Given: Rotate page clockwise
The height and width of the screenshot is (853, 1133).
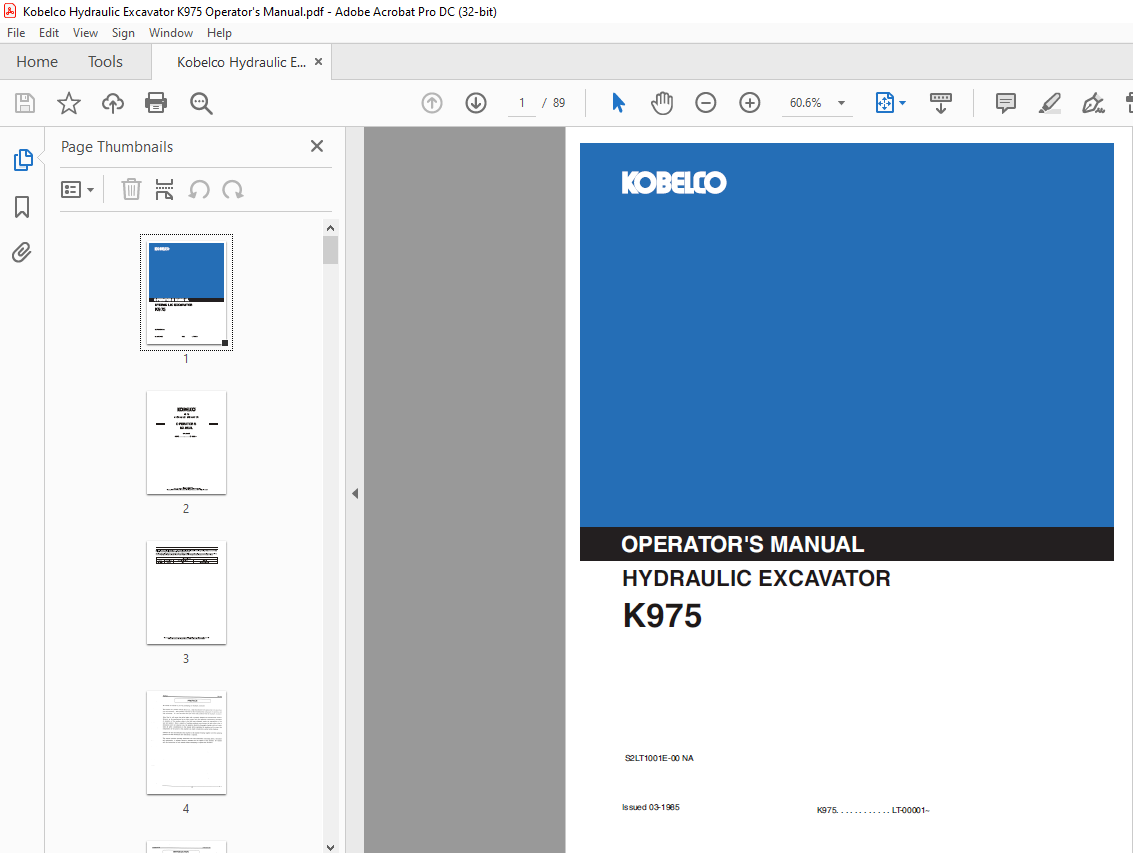Looking at the screenshot, I should 233,190.
